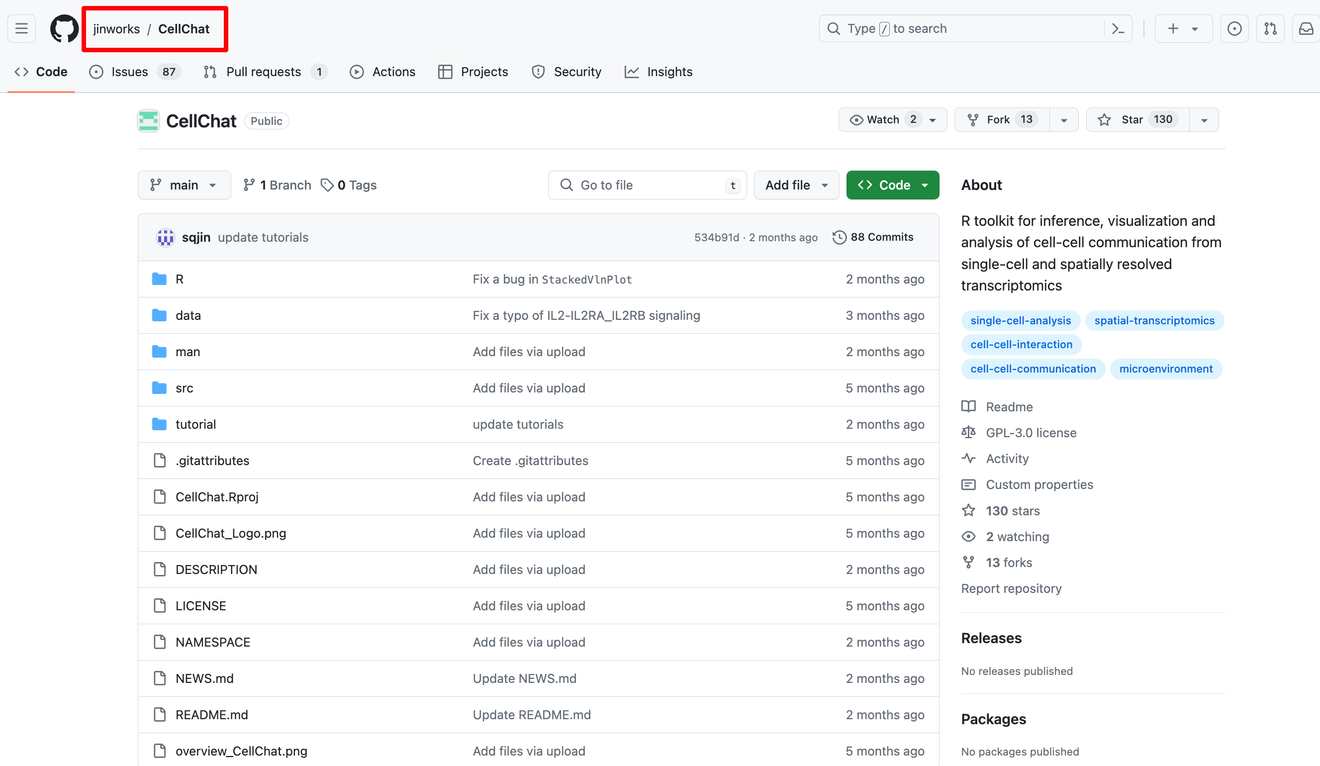Screen dimensions: 1320x766
Task: Click the plus create-new icon
Action: pyautogui.click(x=1173, y=29)
